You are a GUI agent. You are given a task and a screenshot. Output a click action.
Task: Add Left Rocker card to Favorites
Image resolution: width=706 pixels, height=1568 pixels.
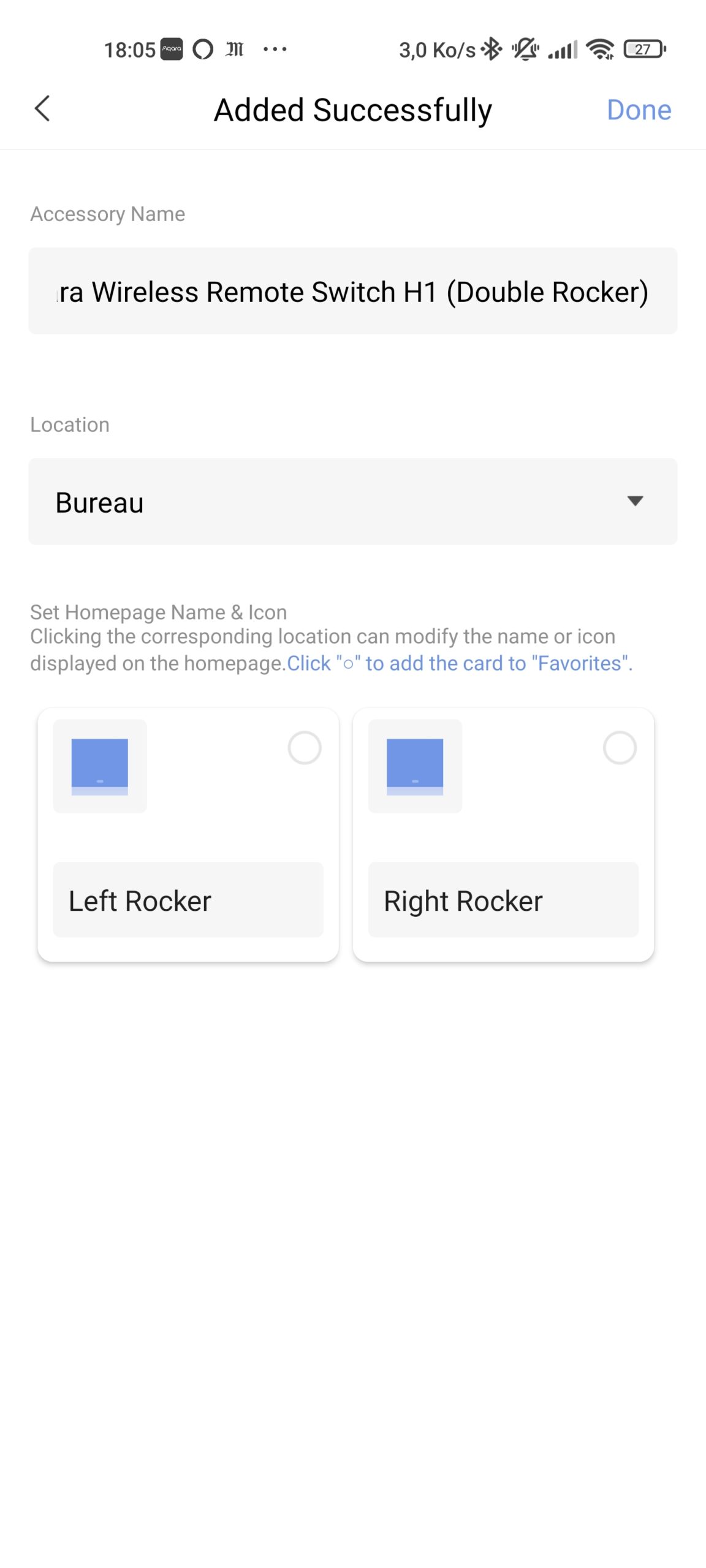coord(305,748)
